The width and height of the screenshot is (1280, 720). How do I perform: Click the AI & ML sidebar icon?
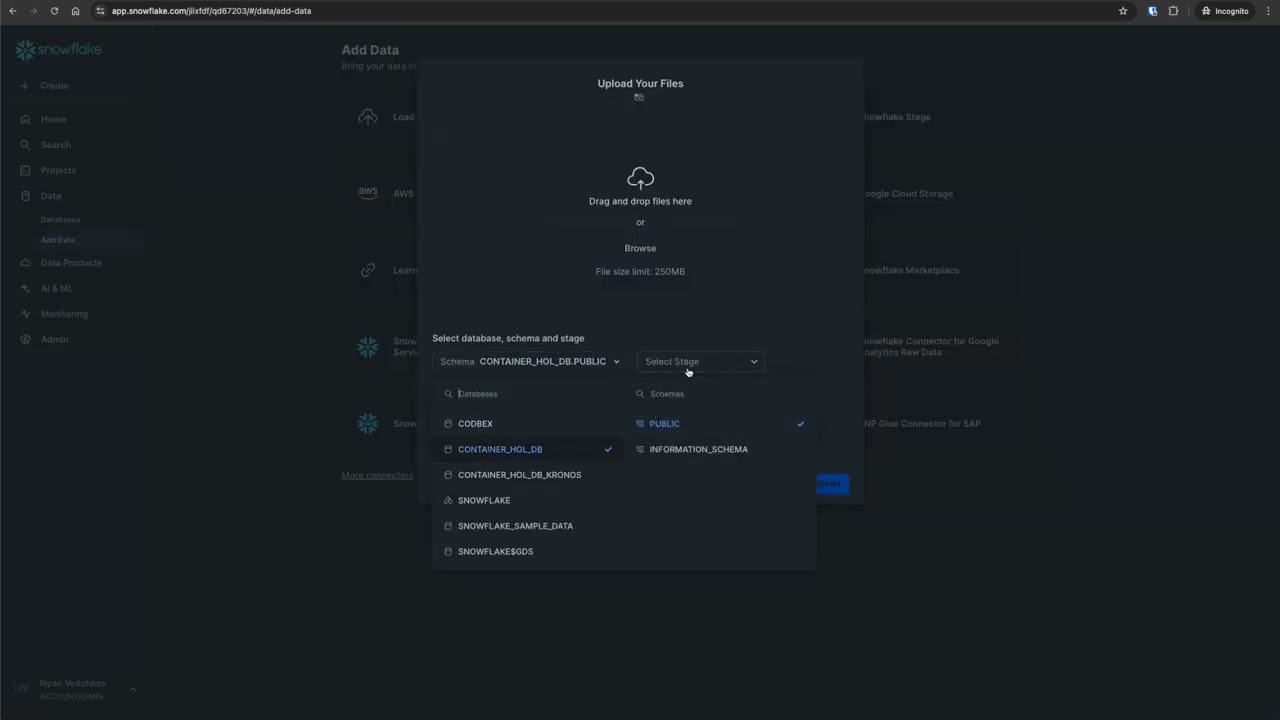[26, 288]
